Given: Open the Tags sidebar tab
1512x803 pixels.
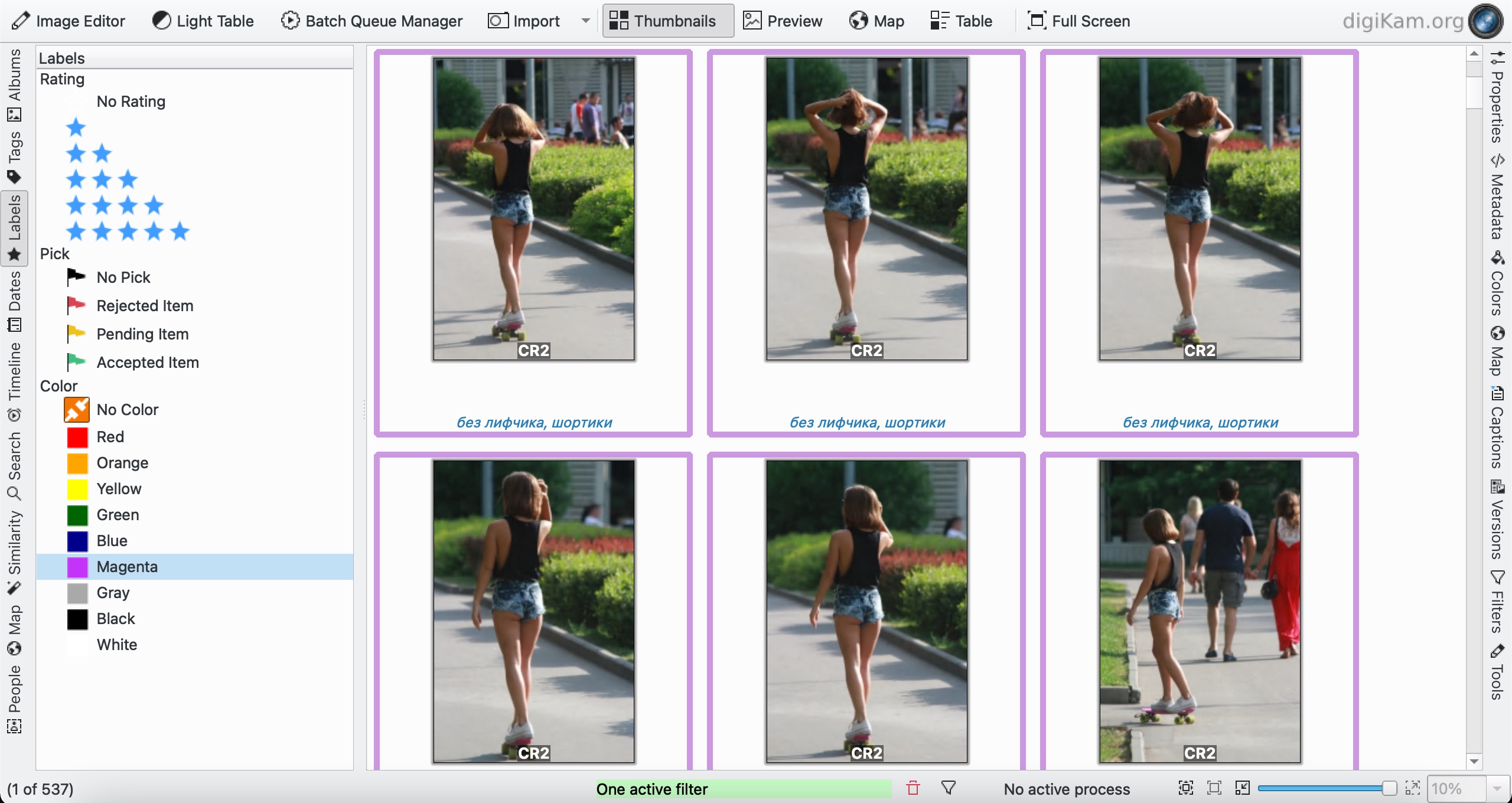Looking at the screenshot, I should point(14,157).
